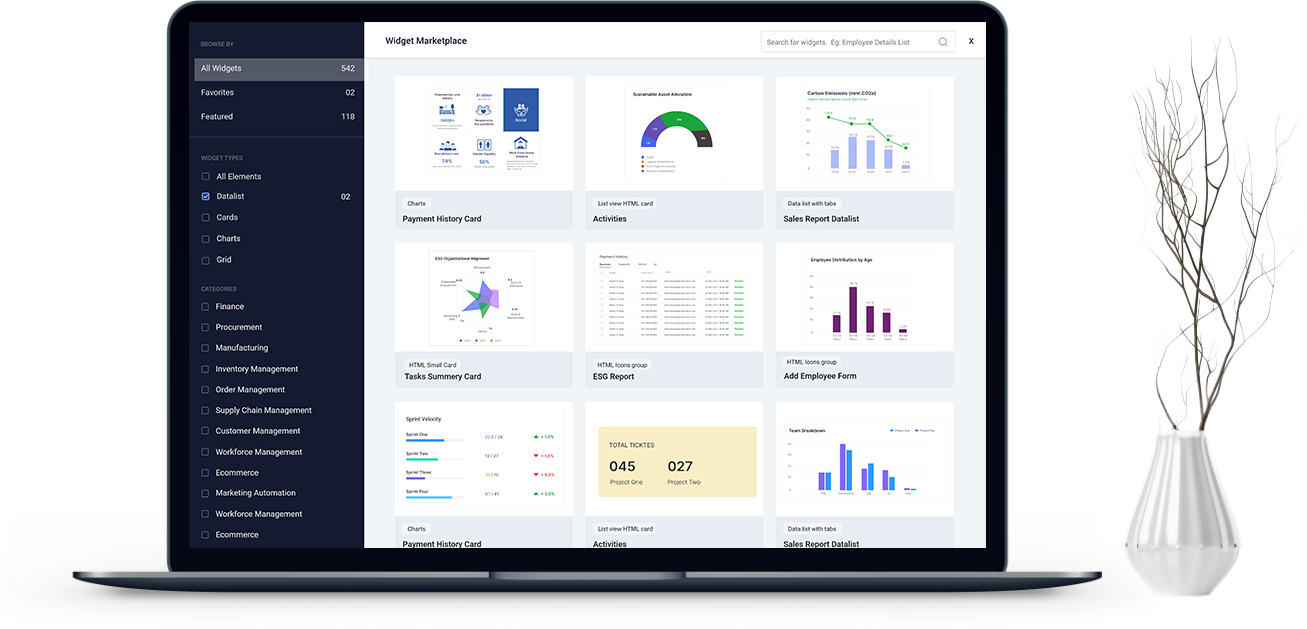Open the Employee Distribution by Age chart
Screen dimensions: 1307x629
tap(864, 297)
